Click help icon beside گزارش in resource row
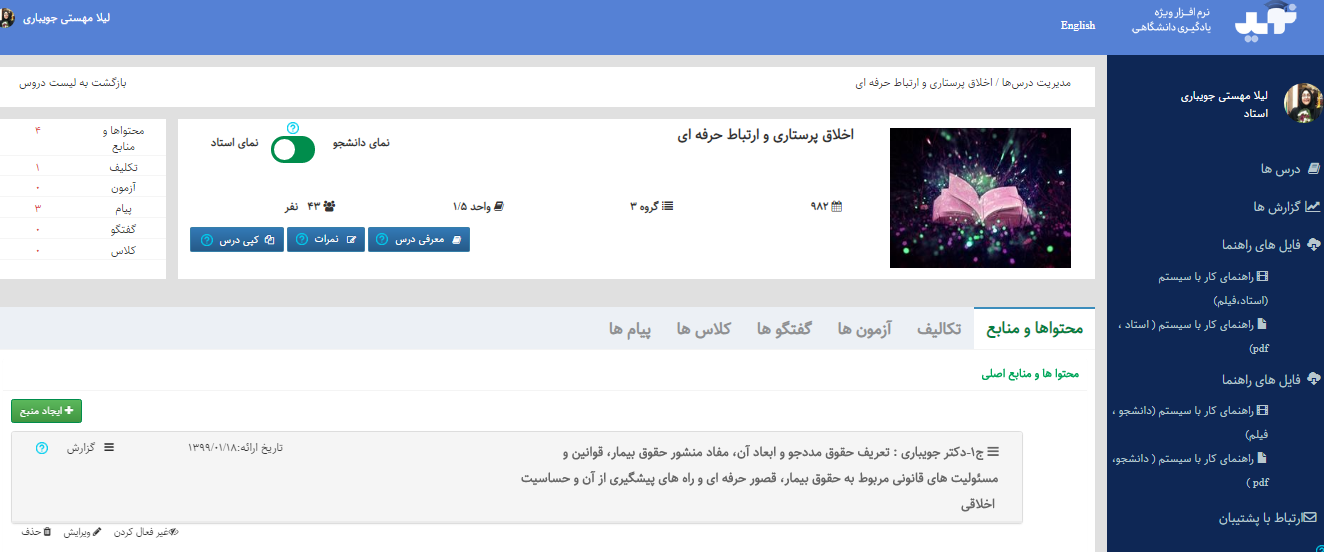Image resolution: width=1324 pixels, height=552 pixels. 41,448
